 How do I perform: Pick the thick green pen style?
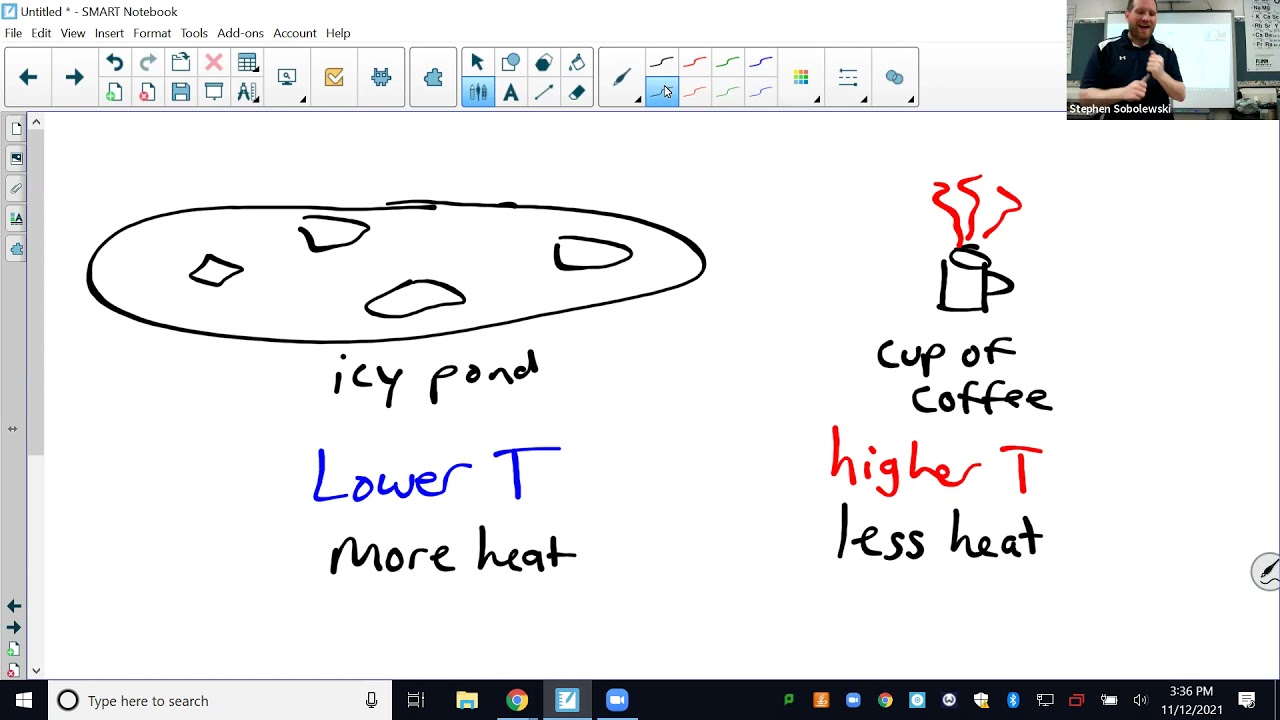727,63
